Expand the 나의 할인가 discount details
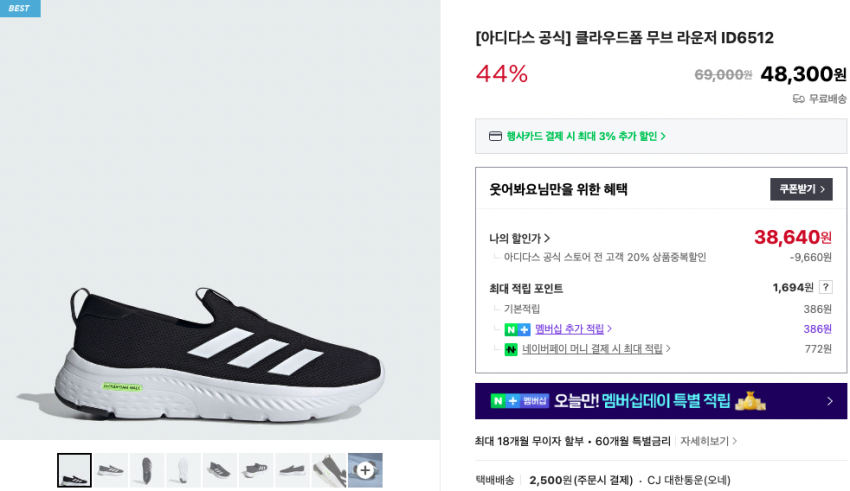The image size is (850, 491). click(x=520, y=238)
